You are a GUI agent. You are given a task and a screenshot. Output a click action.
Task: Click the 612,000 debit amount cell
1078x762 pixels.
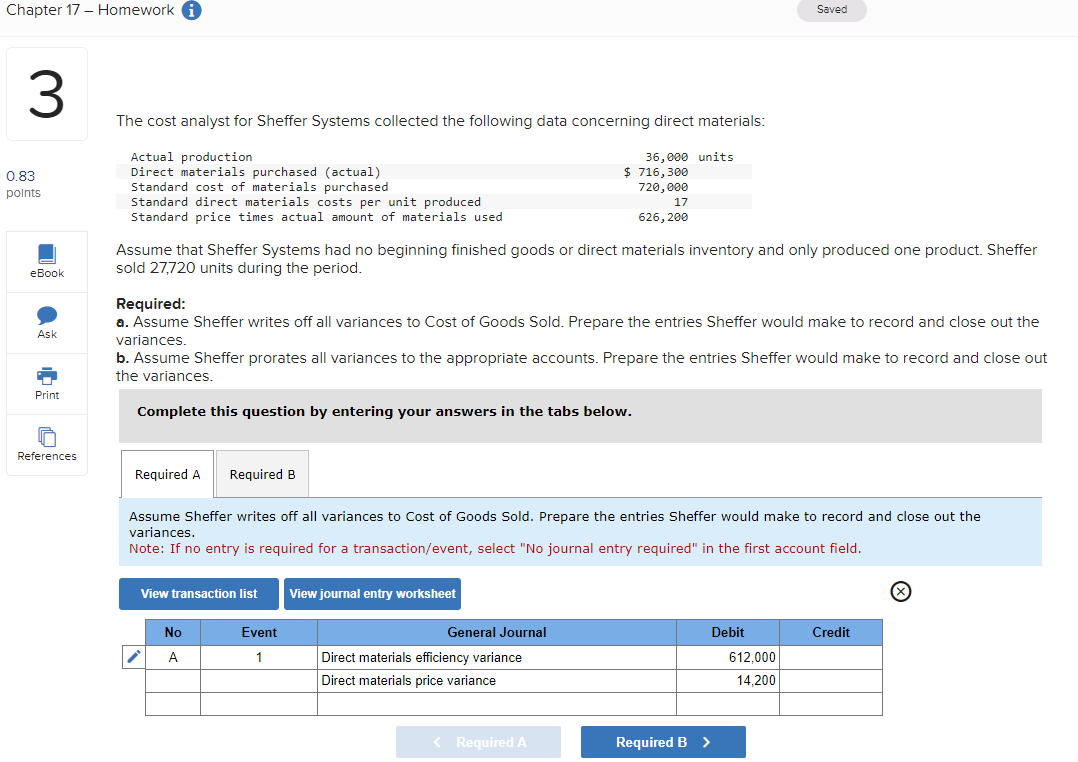728,657
